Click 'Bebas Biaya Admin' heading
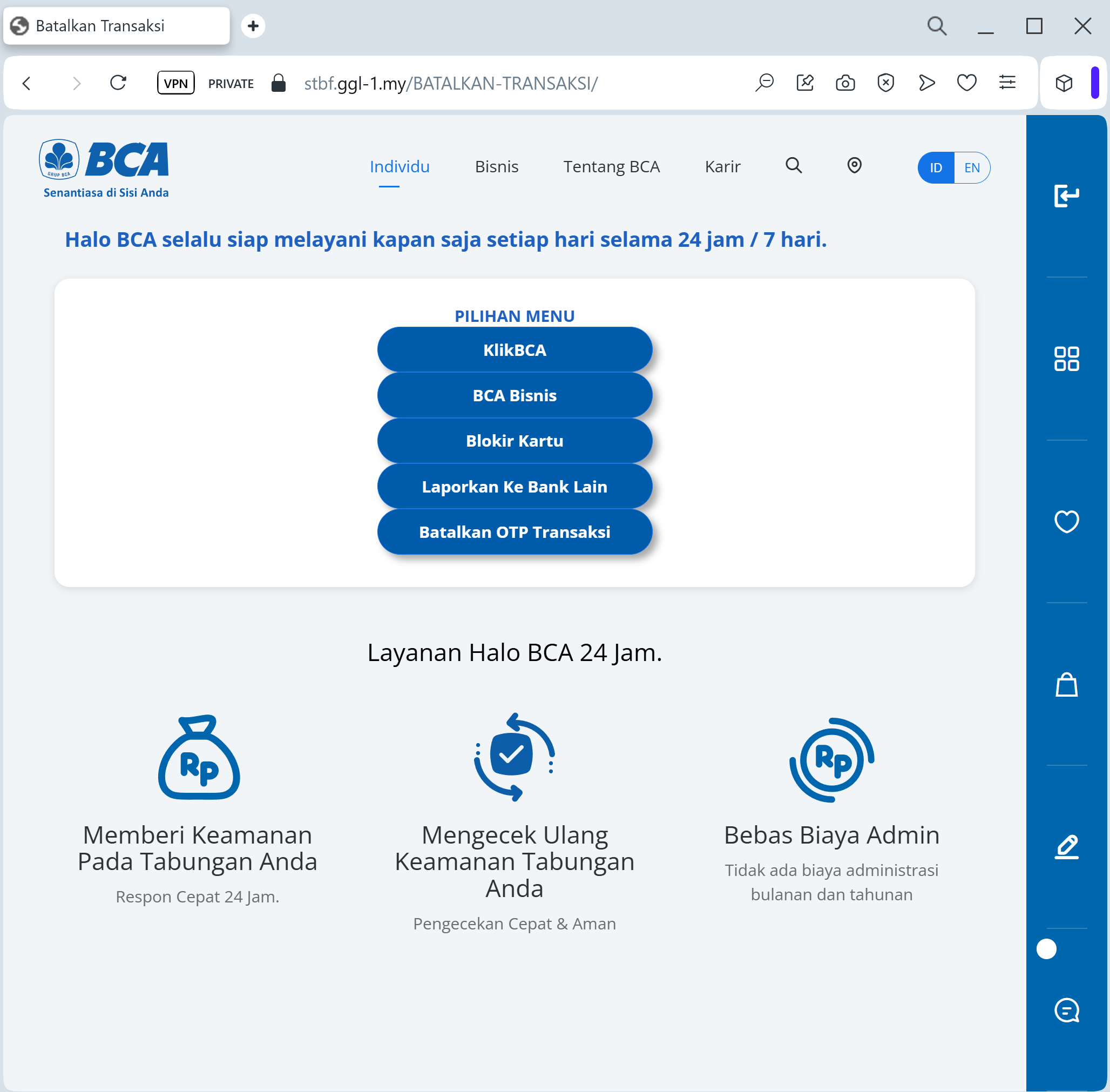The image size is (1110, 1092). [831, 835]
